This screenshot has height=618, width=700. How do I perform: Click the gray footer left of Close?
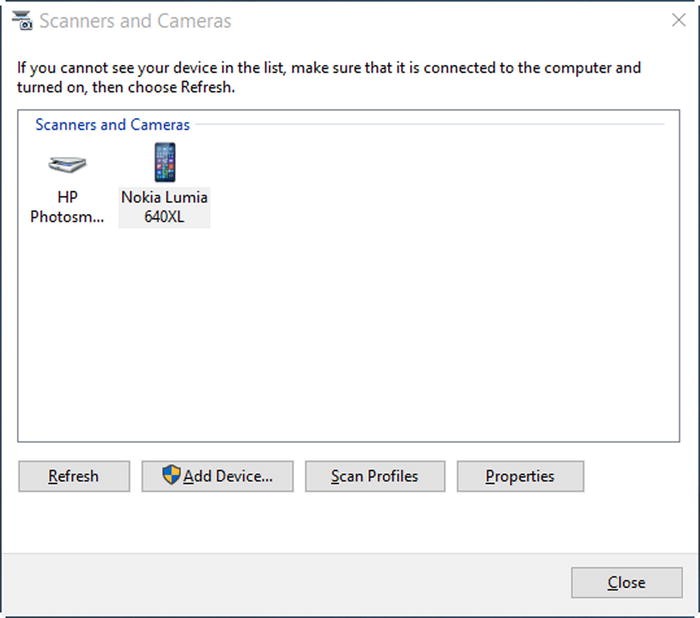pos(286,583)
